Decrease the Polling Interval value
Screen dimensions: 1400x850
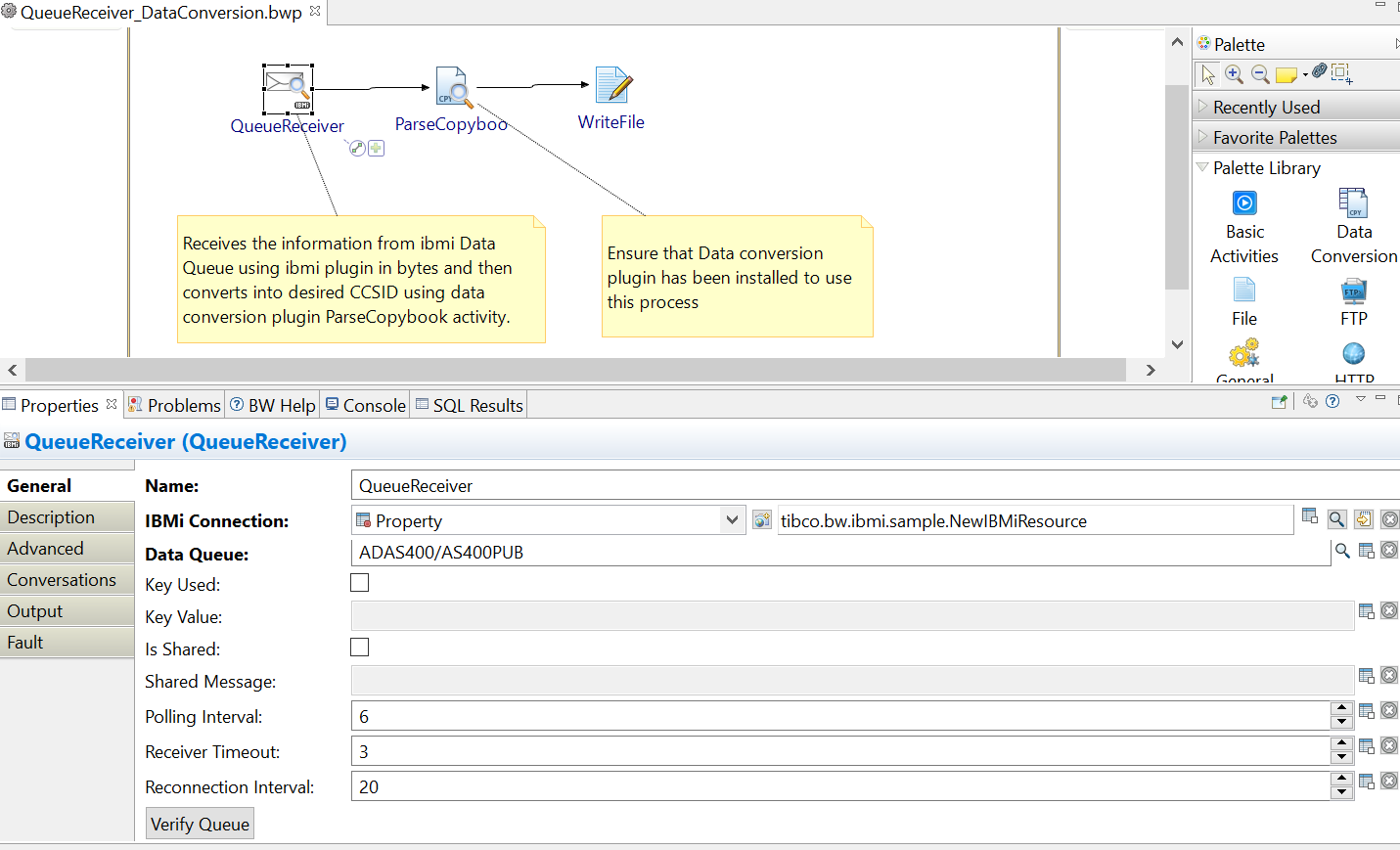point(1341,722)
